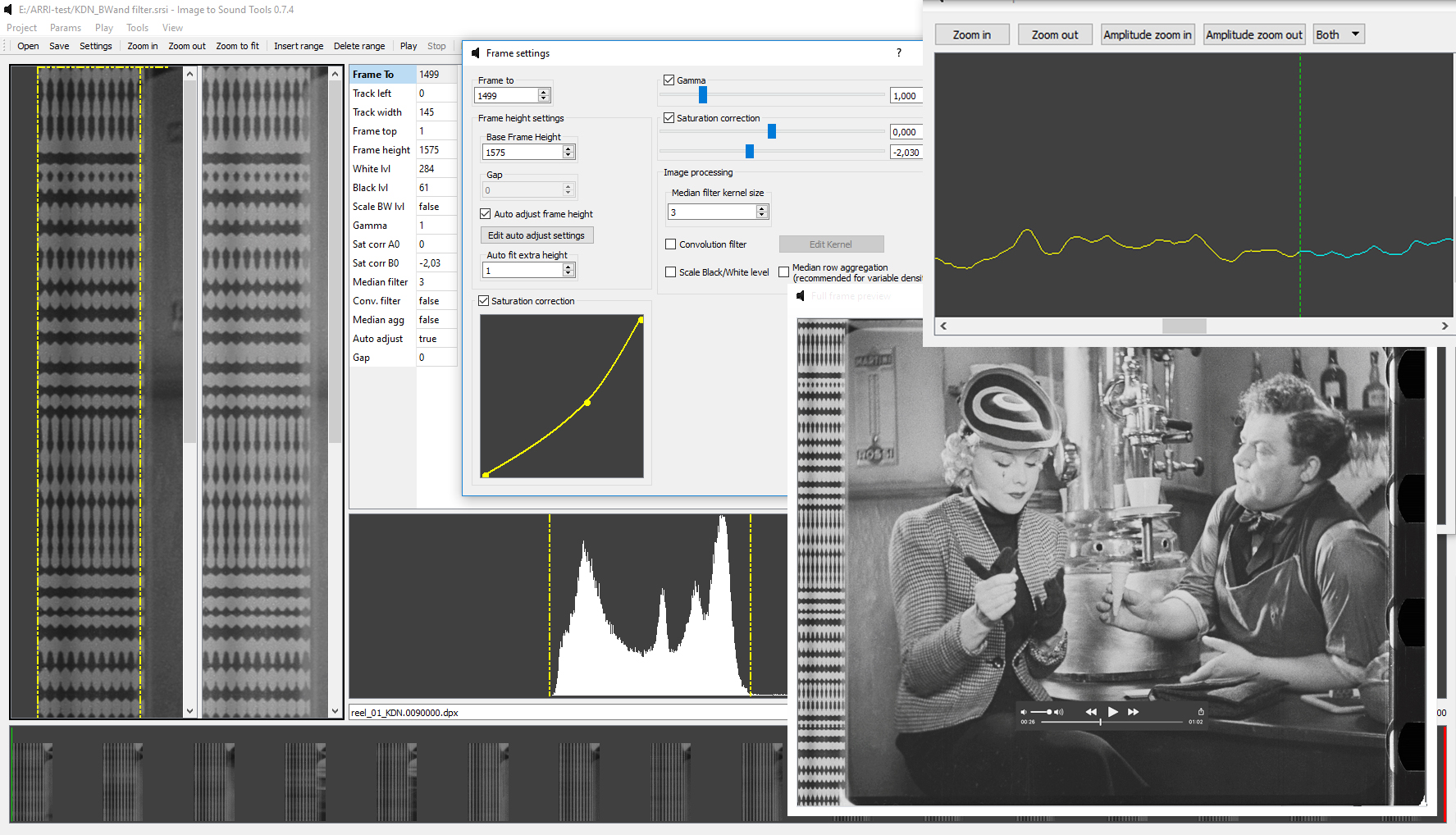Click the share icon in the video player
This screenshot has width=1456, height=835.
[1200, 712]
